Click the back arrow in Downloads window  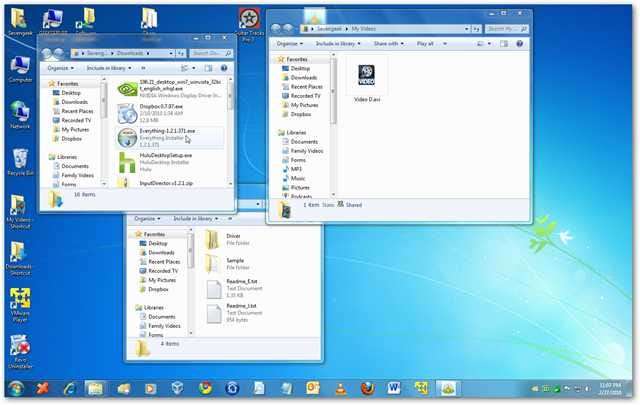pyautogui.click(x=47, y=53)
